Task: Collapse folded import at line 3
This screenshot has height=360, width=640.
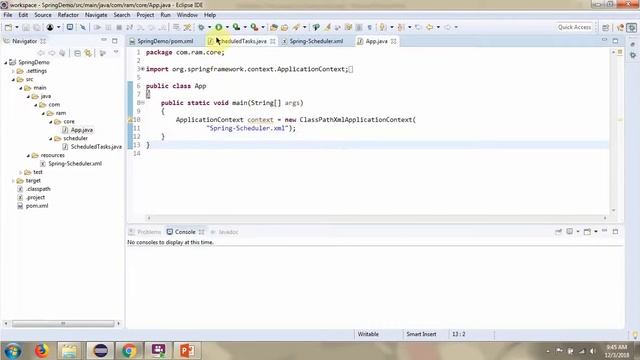Action: (142, 69)
